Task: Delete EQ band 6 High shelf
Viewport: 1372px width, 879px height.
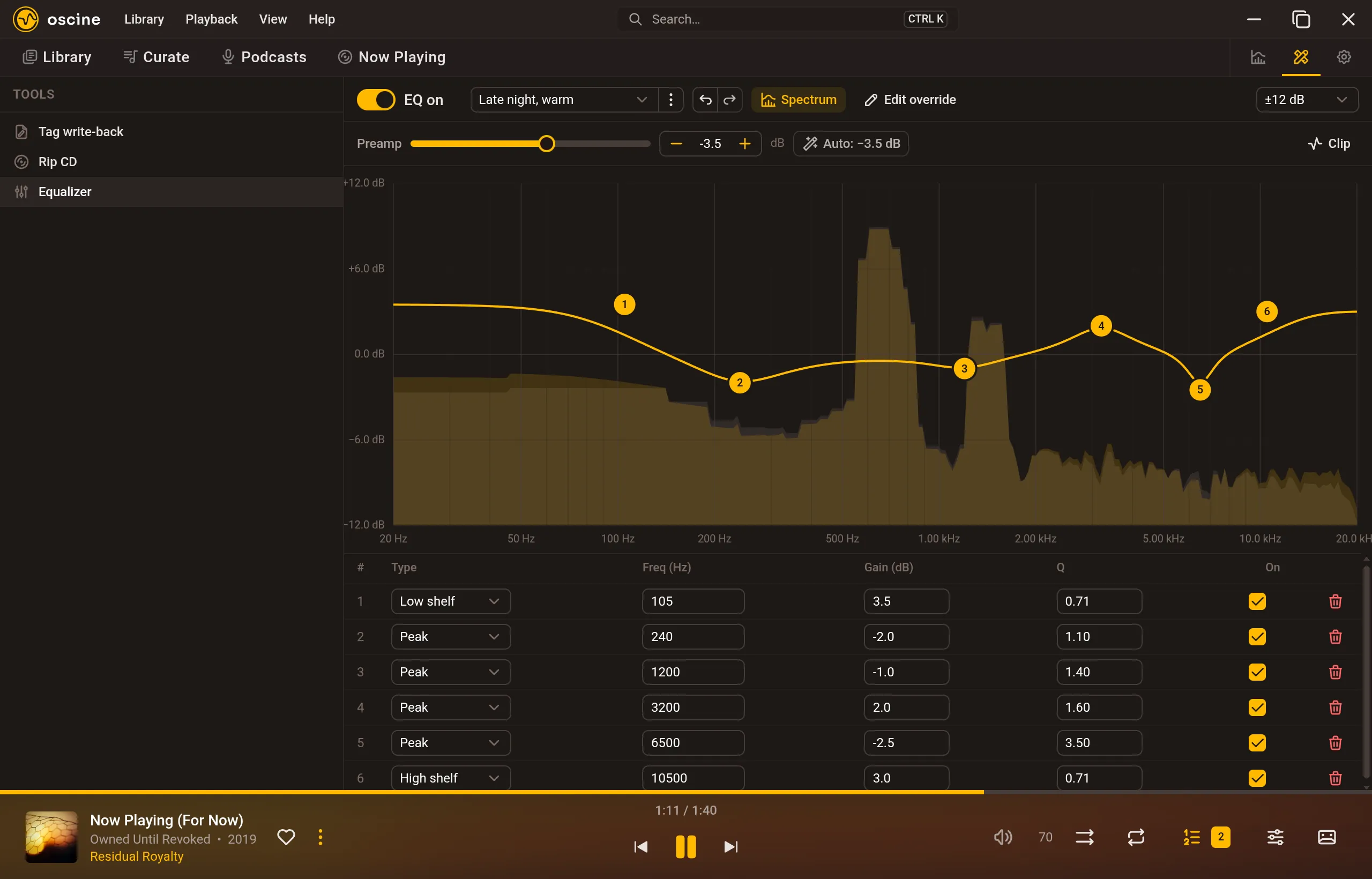Action: coord(1335,779)
